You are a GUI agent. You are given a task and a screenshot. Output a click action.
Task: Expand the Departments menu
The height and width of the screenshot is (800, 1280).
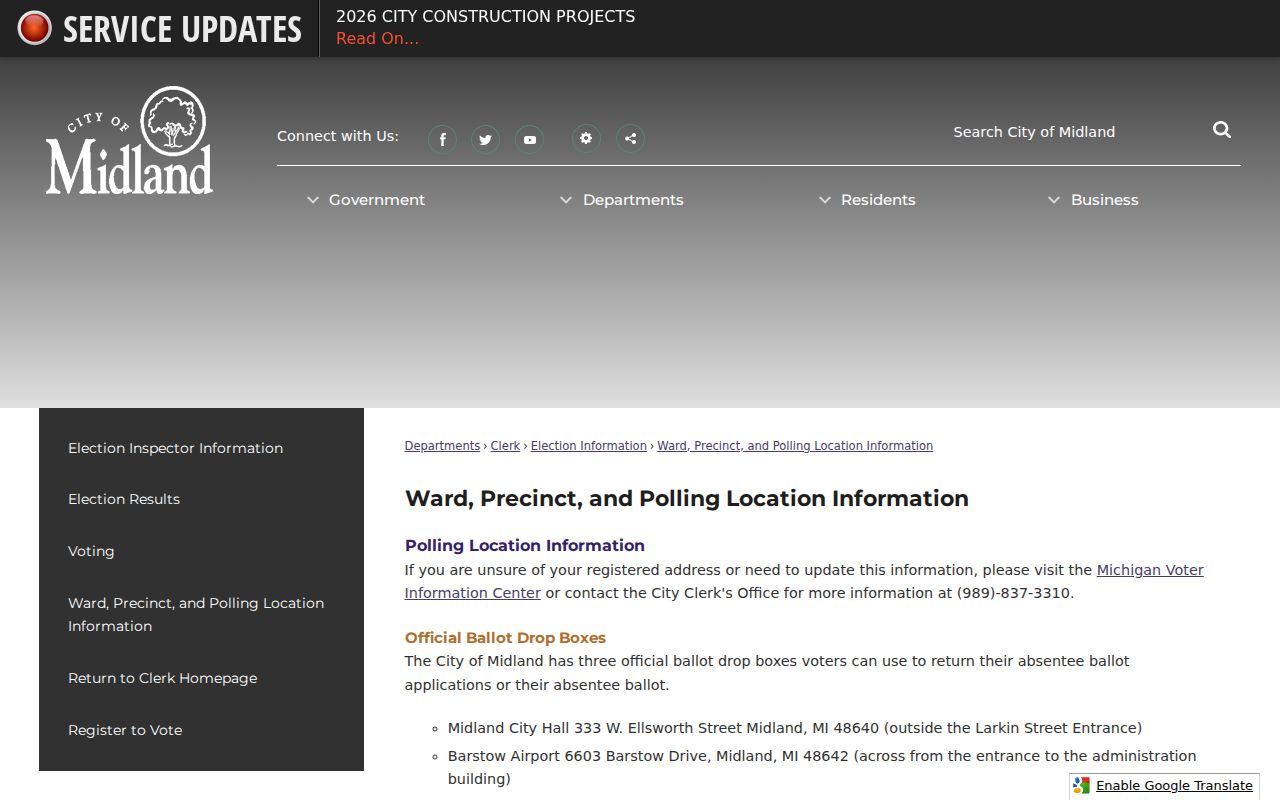621,200
